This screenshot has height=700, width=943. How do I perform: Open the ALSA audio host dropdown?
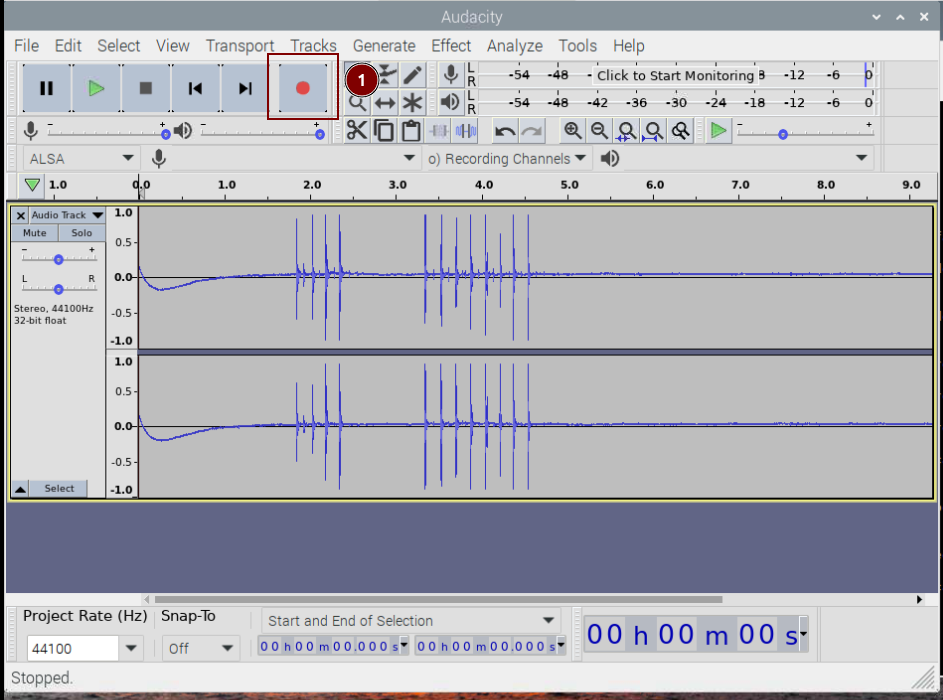(80, 158)
